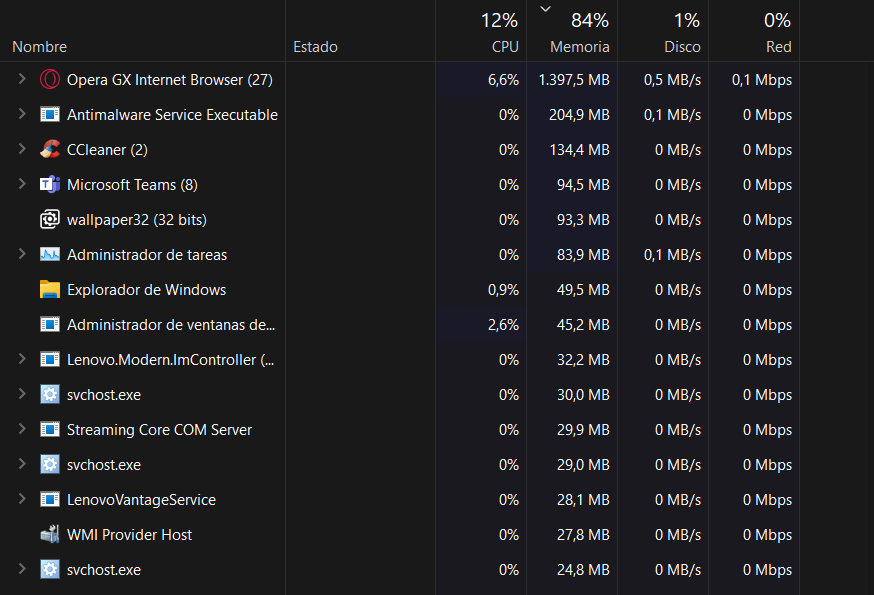
Task: Click Administrador de tareas row's 0,1 MB/s value
Action: click(x=672, y=255)
